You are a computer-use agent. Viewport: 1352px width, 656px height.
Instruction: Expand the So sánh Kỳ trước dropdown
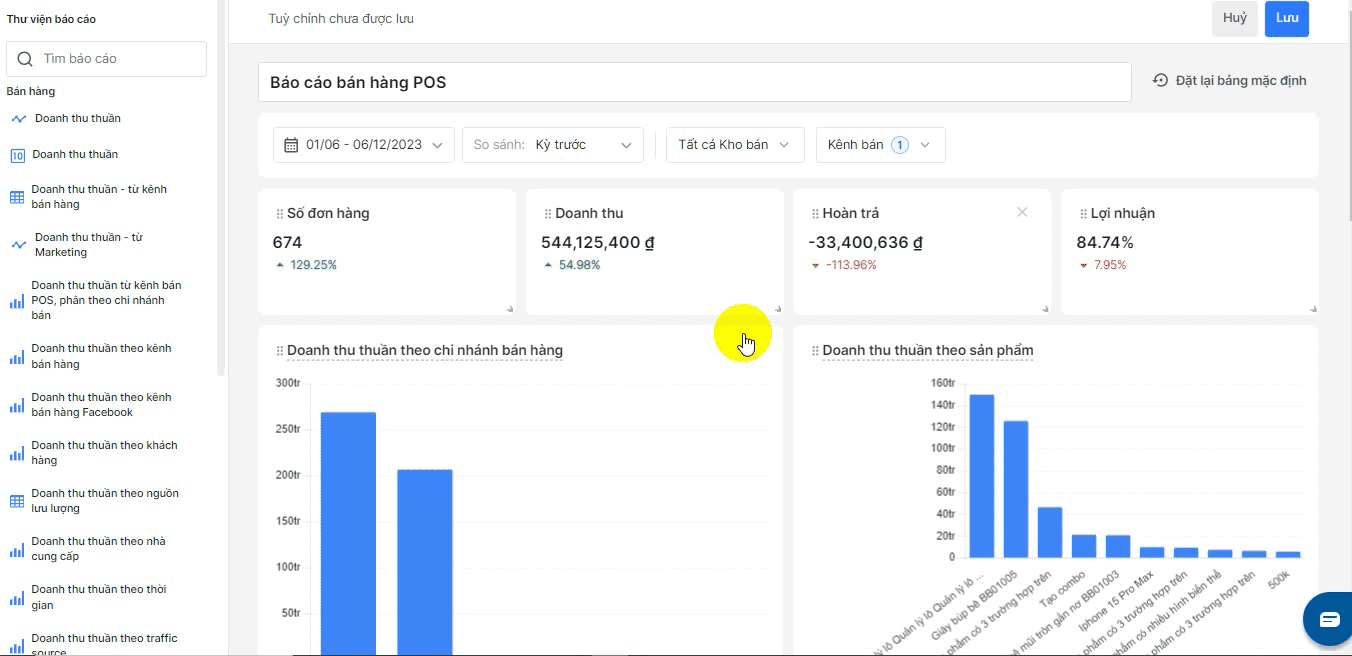[x=552, y=145]
